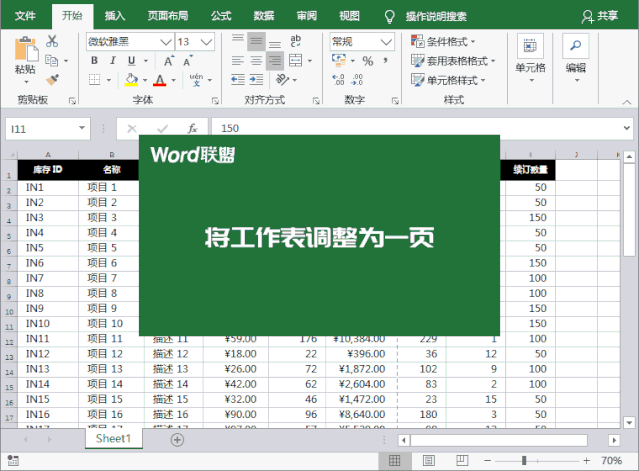Open the Page Layout (页面布局) tab

coord(168,16)
